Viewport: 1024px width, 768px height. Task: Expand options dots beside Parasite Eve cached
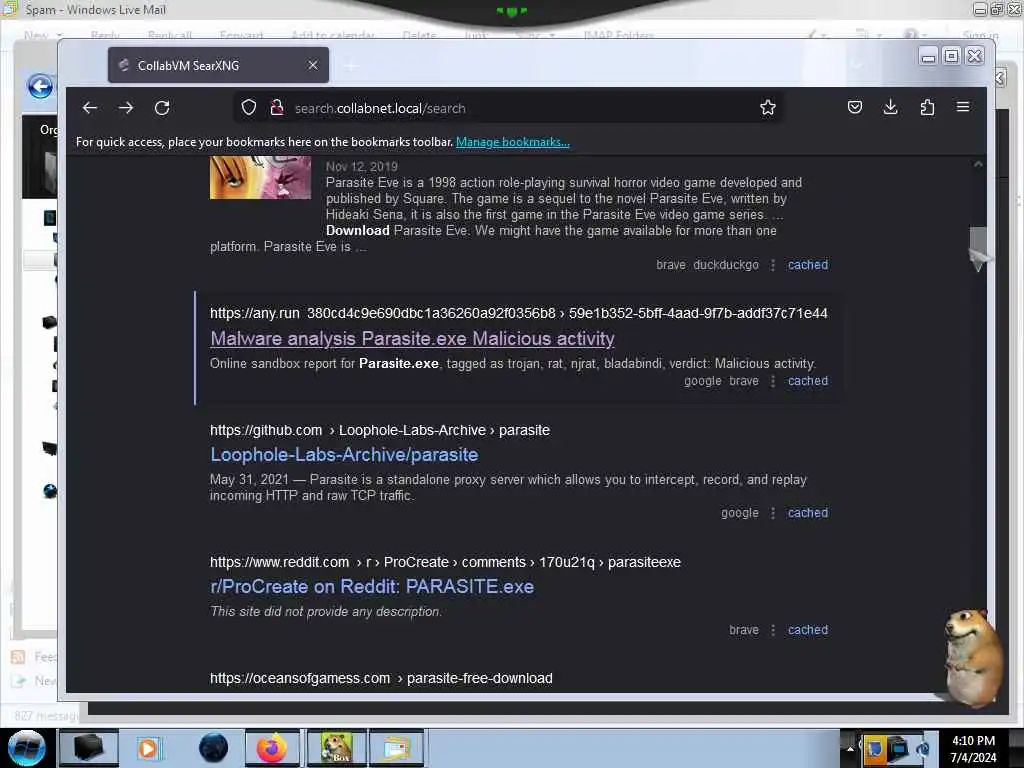773,265
